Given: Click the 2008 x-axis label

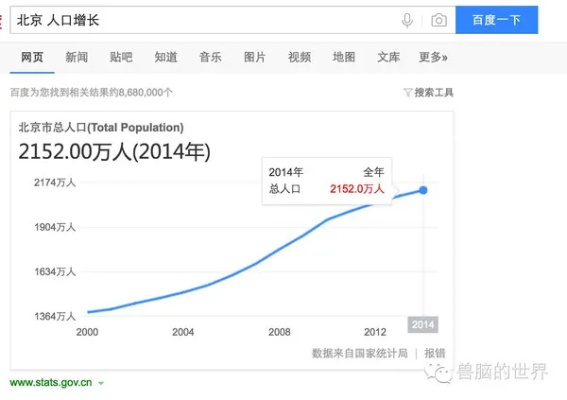Looking at the screenshot, I should [279, 332].
